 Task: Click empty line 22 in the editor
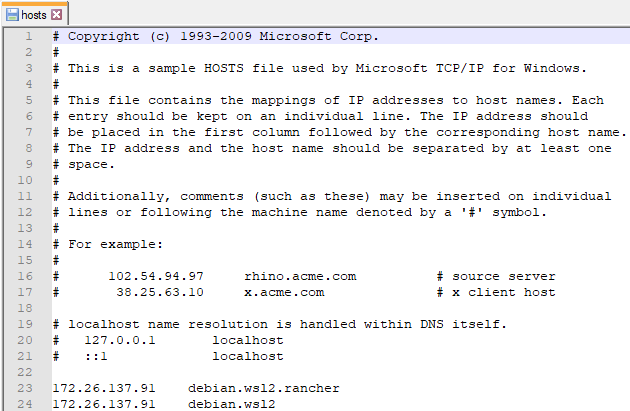coord(341,372)
